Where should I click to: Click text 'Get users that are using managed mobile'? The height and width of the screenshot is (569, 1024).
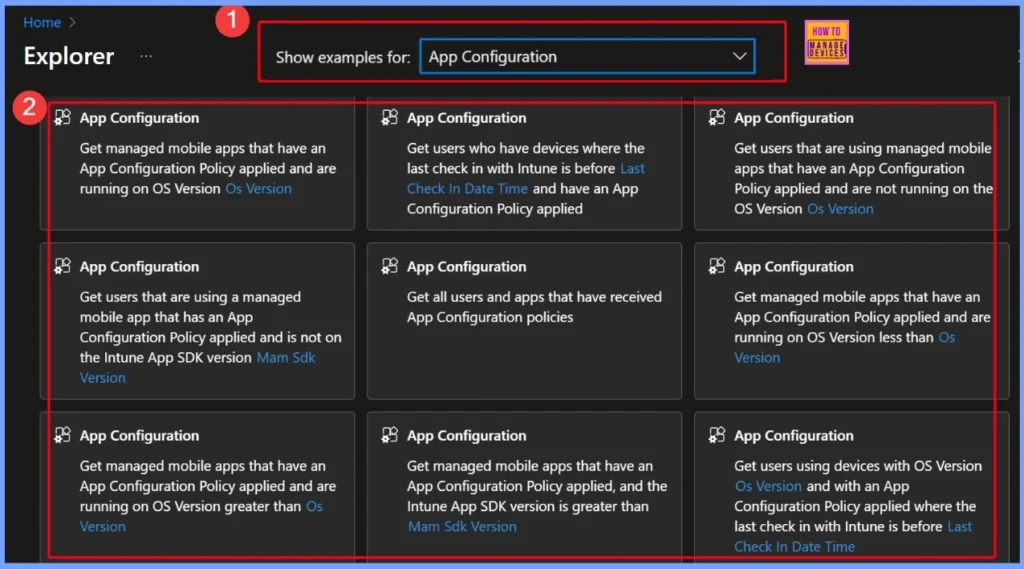click(x=863, y=148)
